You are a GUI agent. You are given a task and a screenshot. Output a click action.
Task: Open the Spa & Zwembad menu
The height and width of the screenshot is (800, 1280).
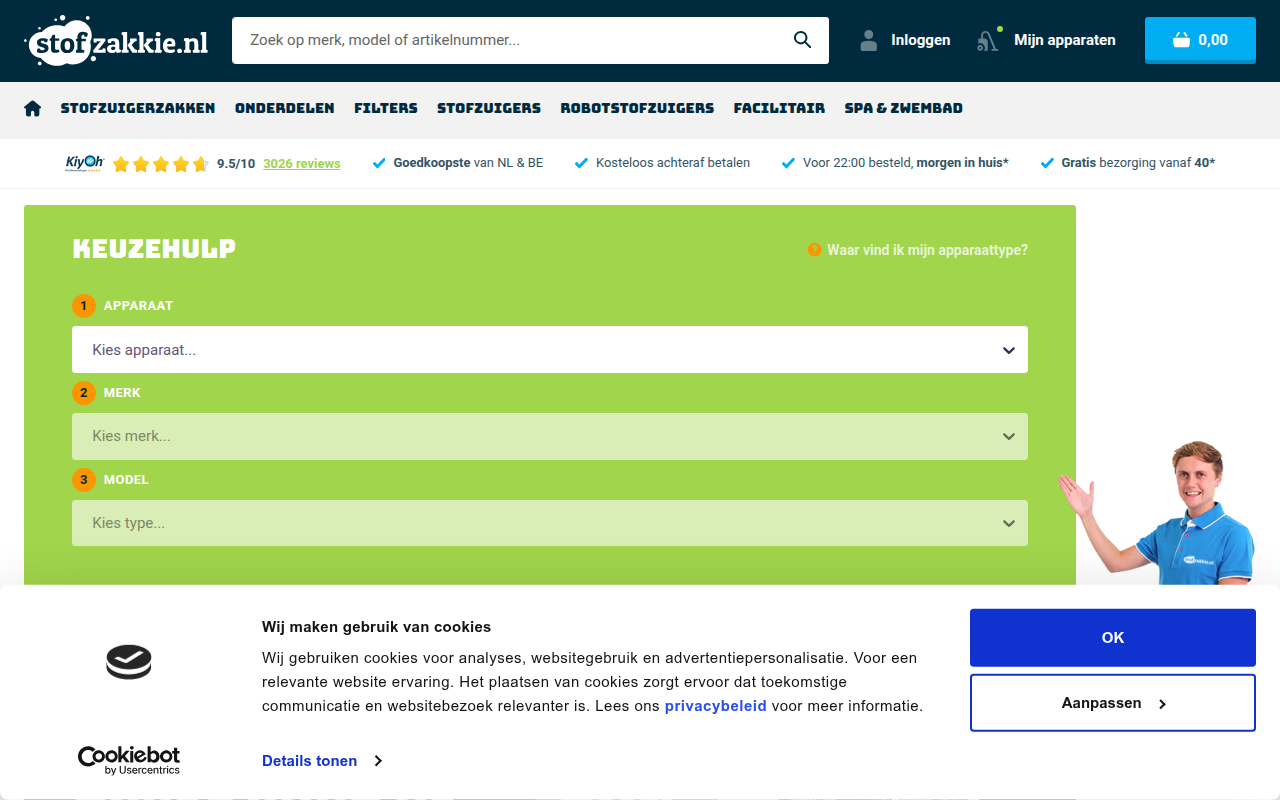point(904,108)
